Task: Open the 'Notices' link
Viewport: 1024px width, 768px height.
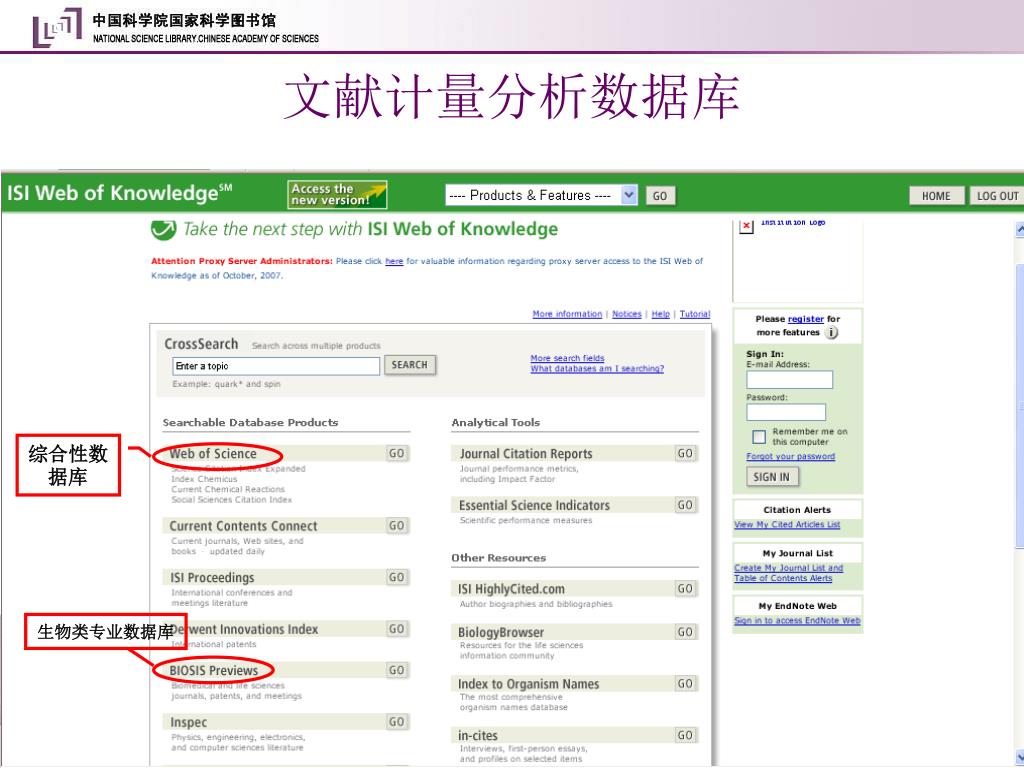Action: coord(626,314)
